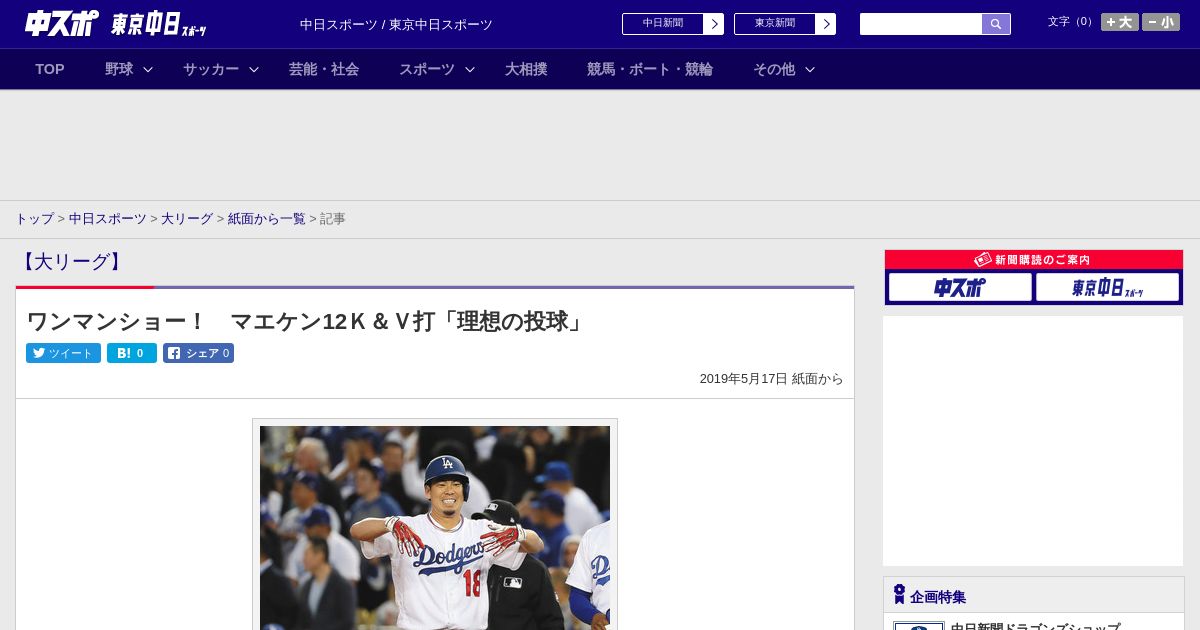Click the arrow beside 中日新聞
The height and width of the screenshot is (630, 1200).
[x=714, y=24]
